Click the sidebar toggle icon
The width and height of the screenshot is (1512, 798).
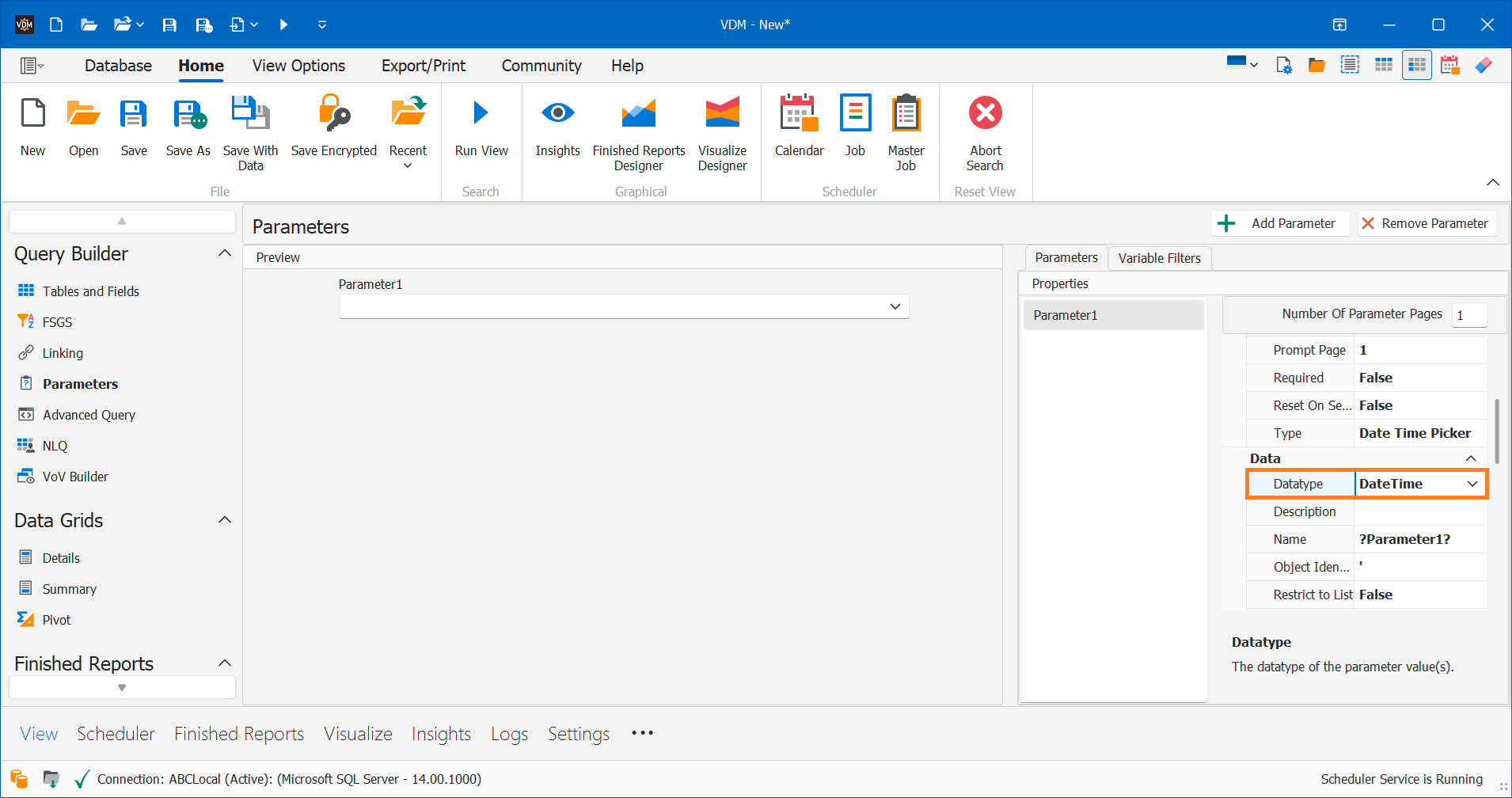32,66
